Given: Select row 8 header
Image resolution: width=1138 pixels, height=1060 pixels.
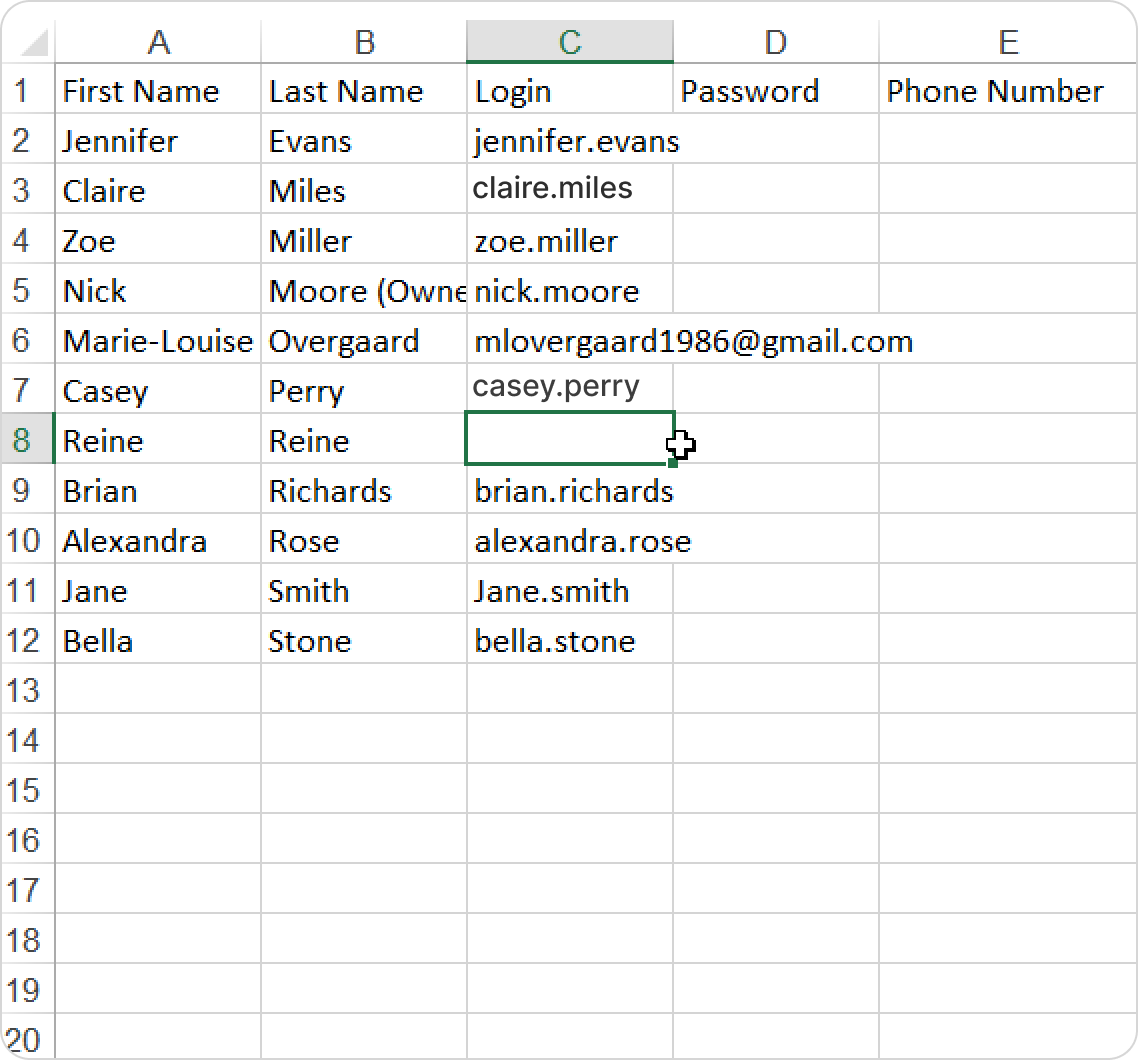Looking at the screenshot, I should pos(23,441).
